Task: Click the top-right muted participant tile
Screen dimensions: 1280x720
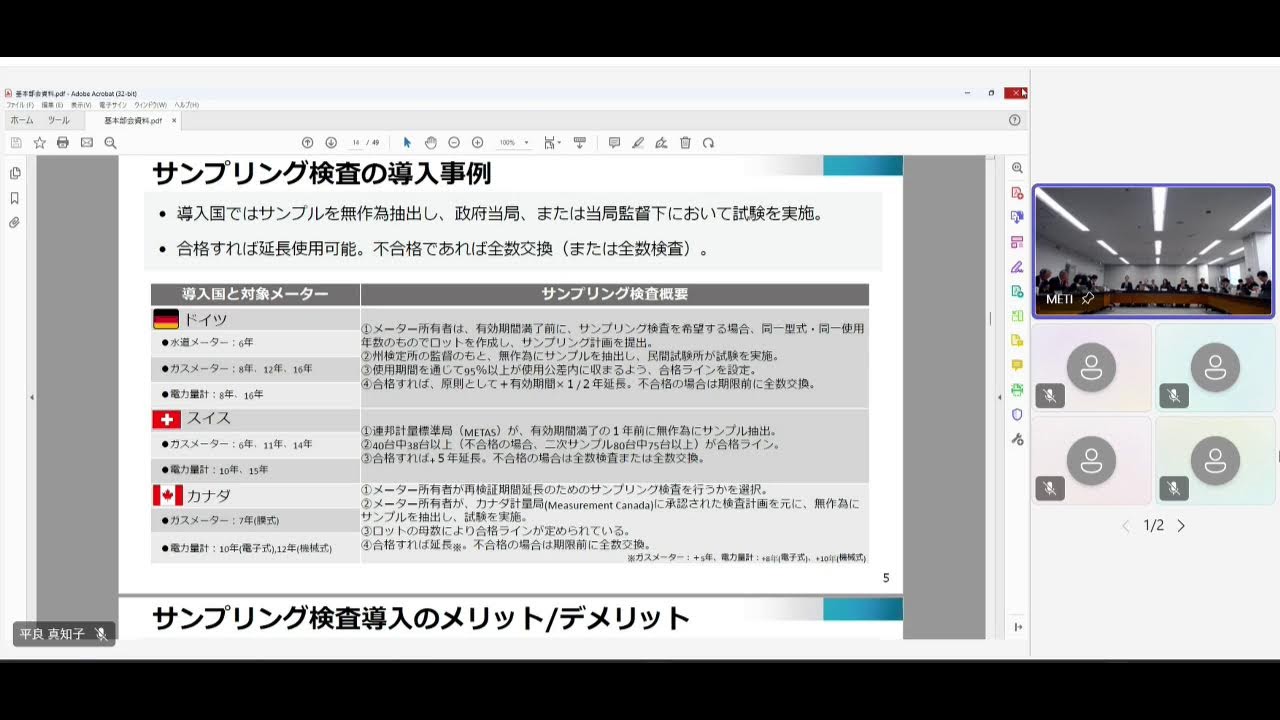Action: (x=1215, y=367)
